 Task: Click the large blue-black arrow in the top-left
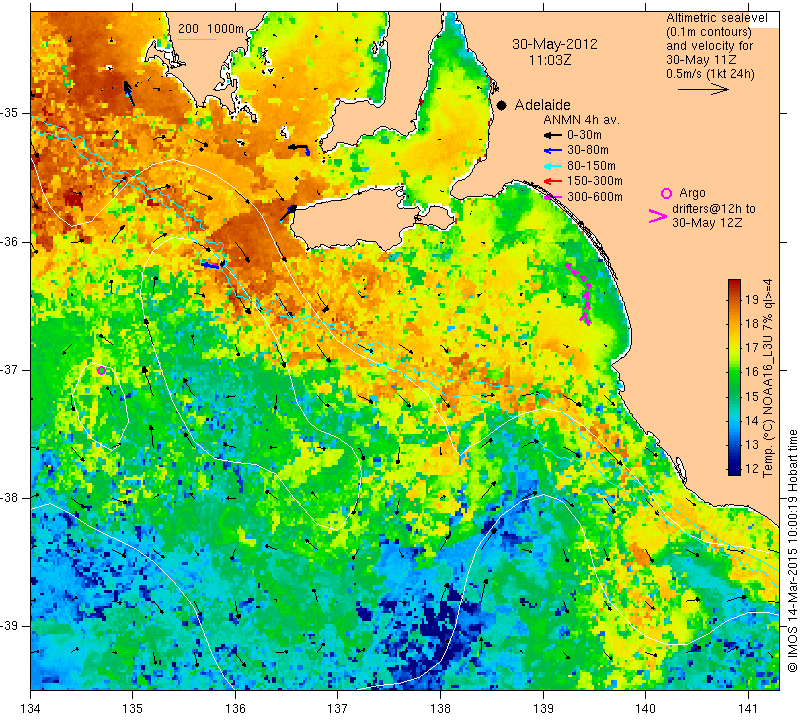(129, 93)
